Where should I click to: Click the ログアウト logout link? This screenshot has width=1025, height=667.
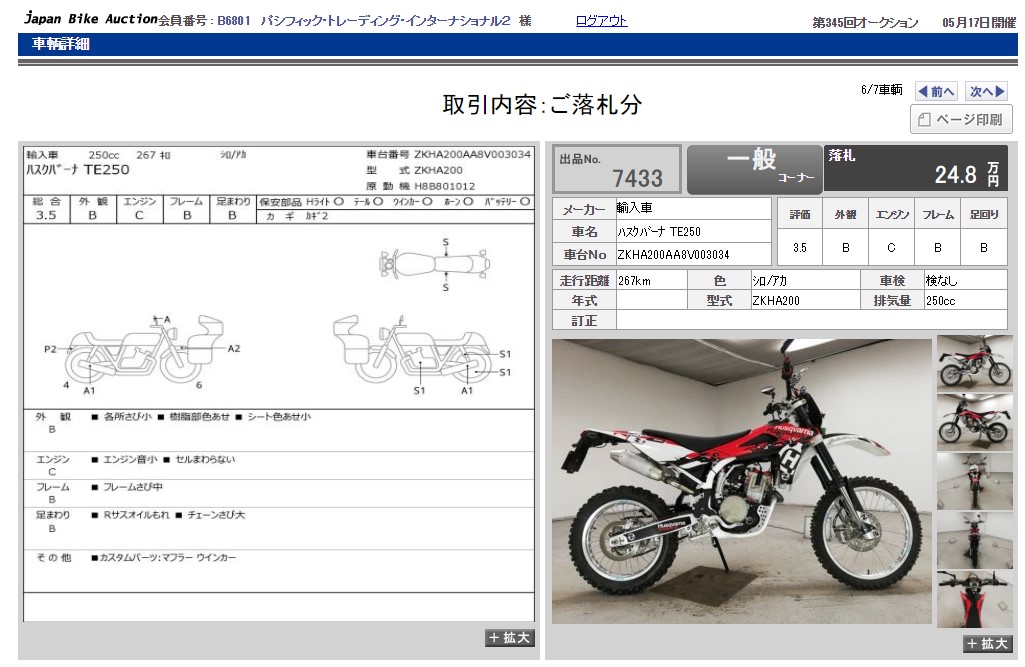click(x=601, y=20)
